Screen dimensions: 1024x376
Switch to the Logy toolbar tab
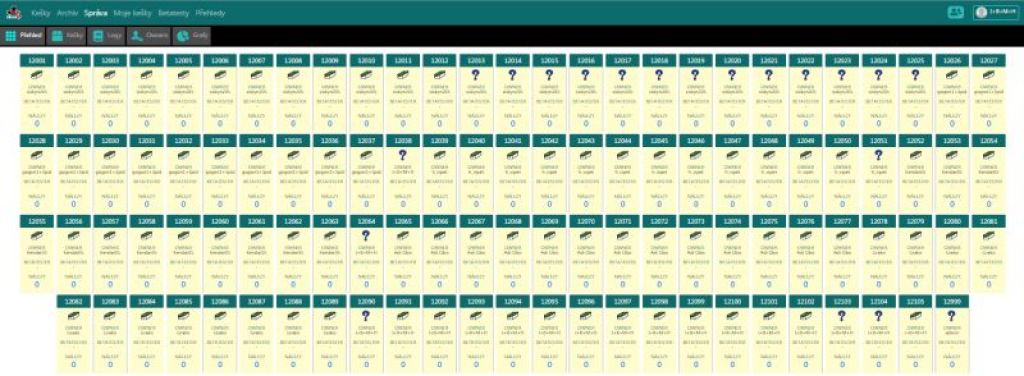coord(107,36)
